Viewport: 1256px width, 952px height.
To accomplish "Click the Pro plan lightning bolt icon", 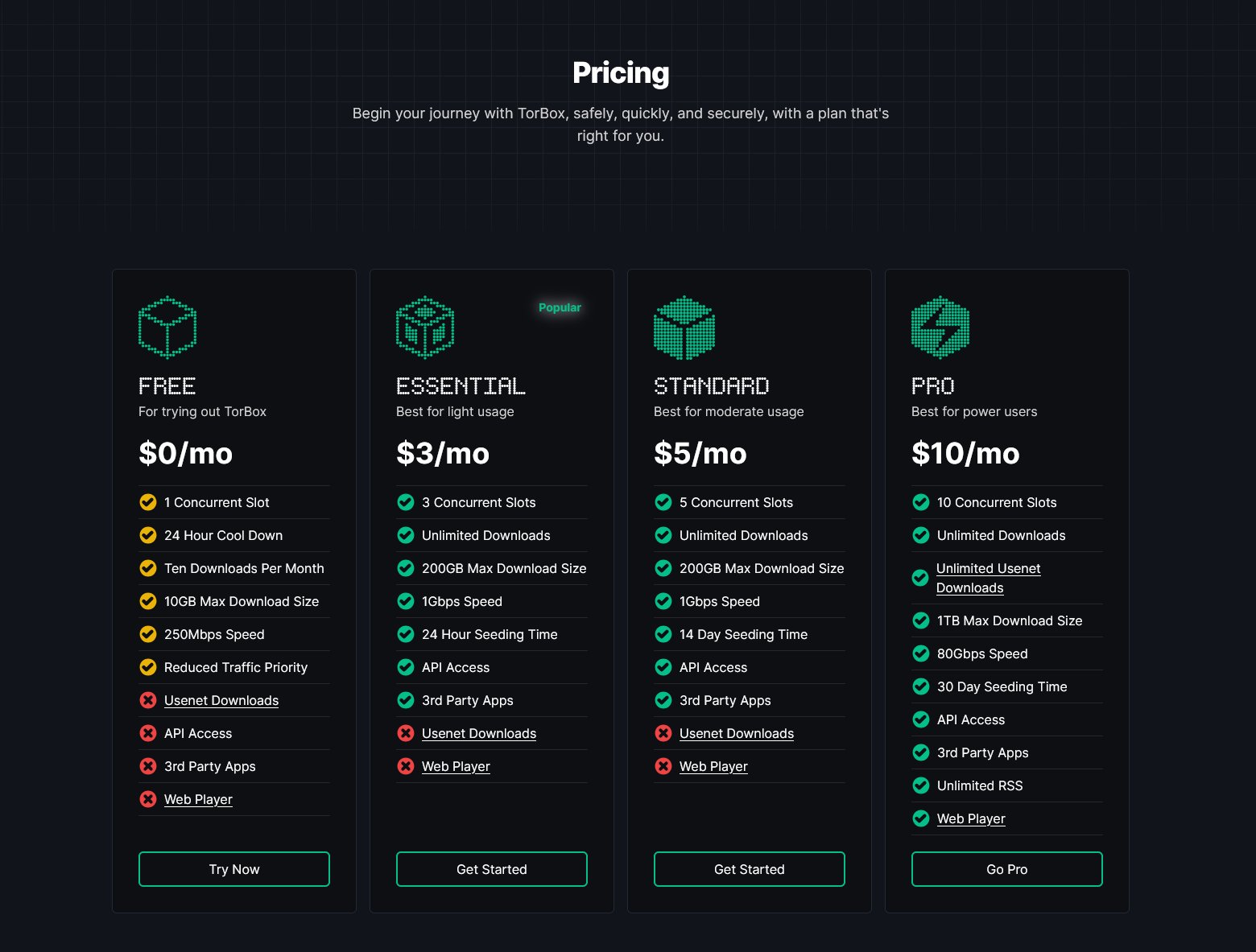I will point(940,327).
